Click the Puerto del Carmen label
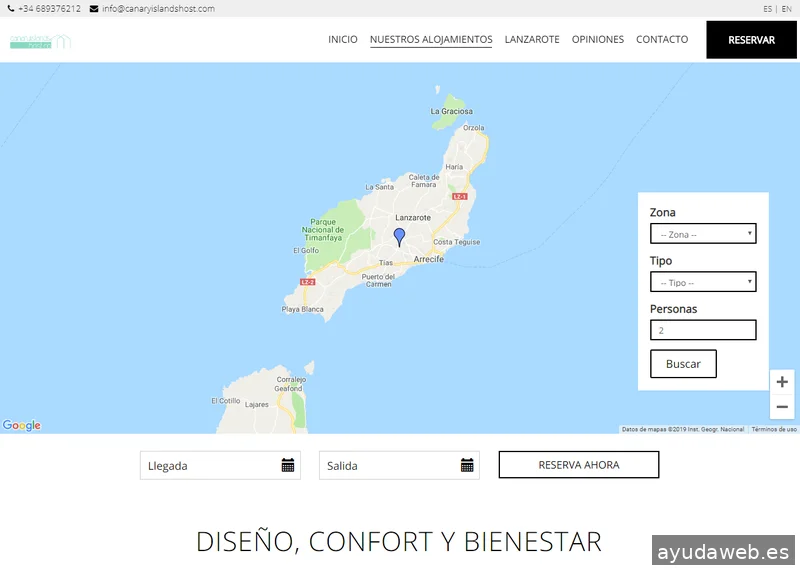 pyautogui.click(x=378, y=280)
